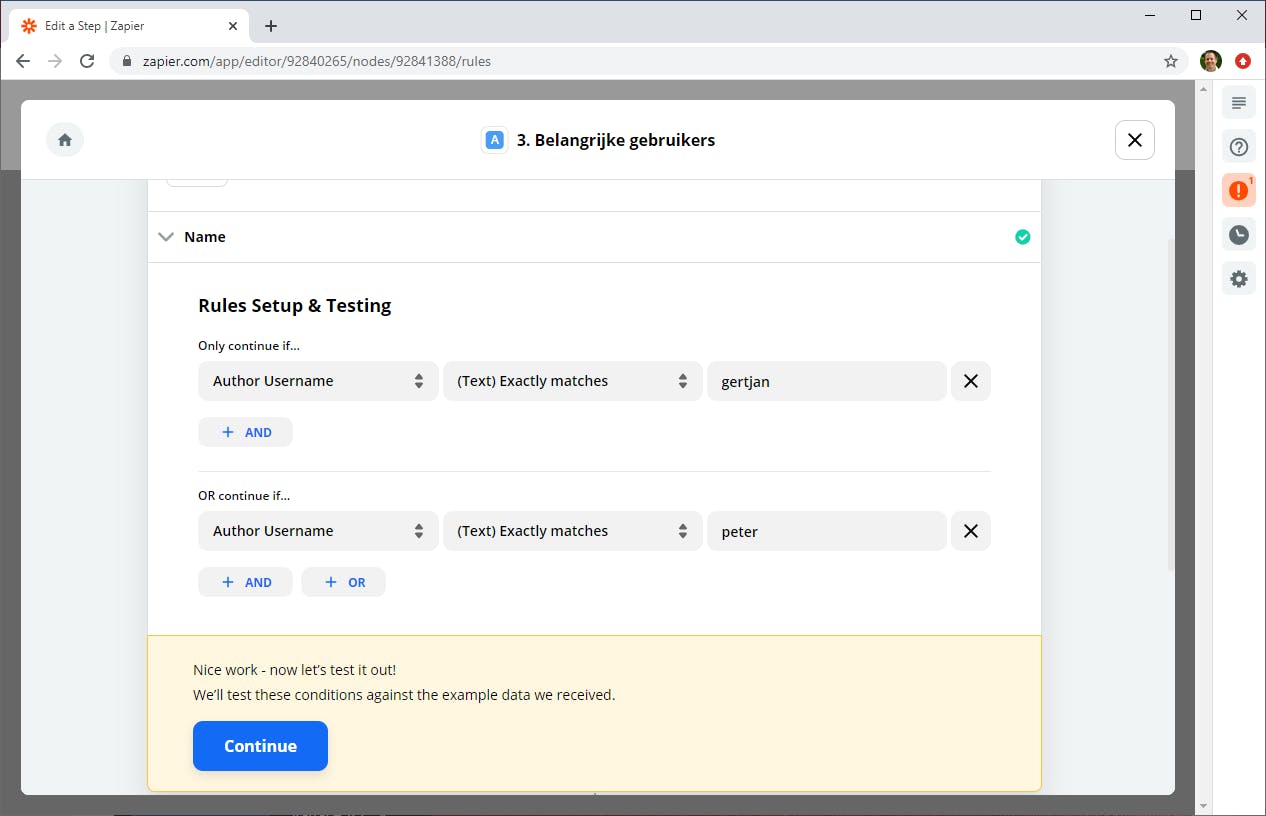Open the task history clock icon
This screenshot has width=1266, height=816.
click(1239, 235)
